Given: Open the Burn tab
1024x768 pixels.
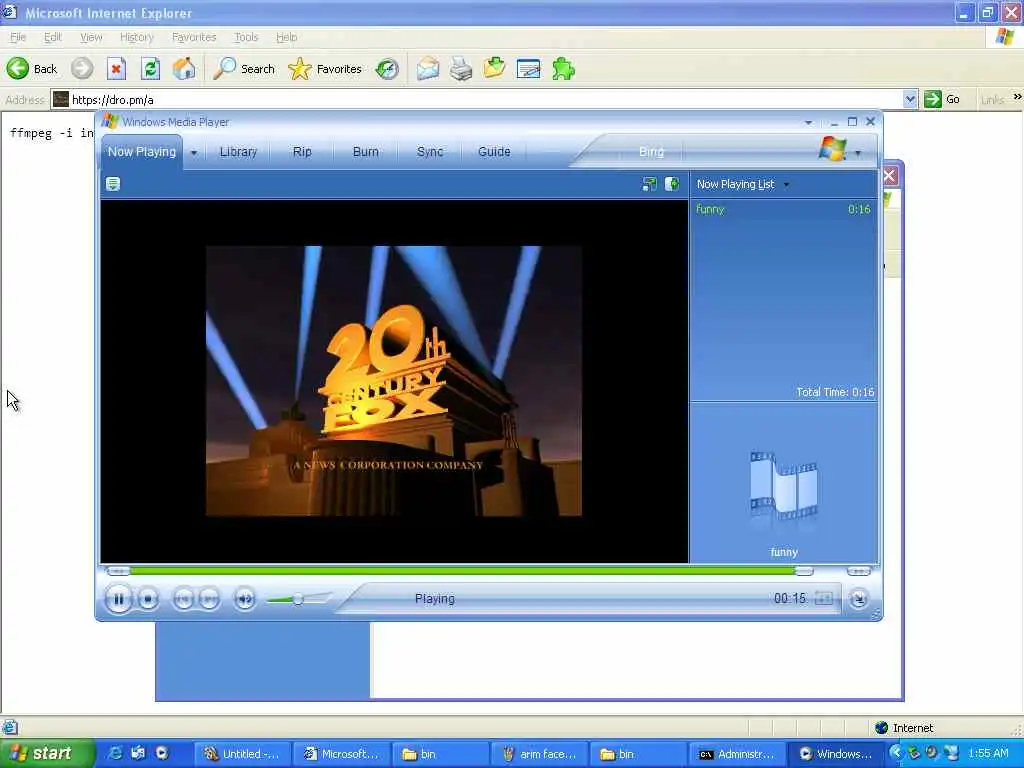Looking at the screenshot, I should tap(366, 152).
